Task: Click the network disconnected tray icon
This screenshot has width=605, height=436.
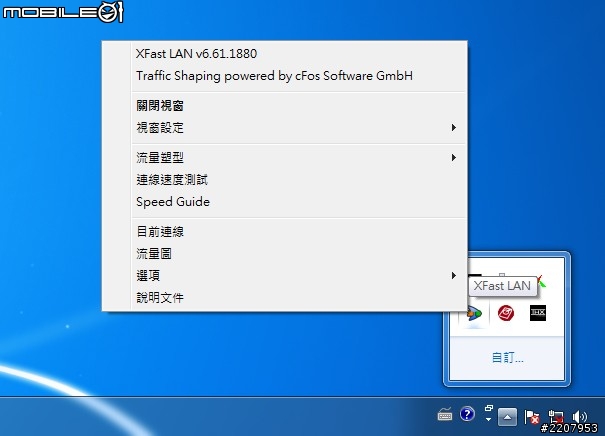Action: coord(556,417)
